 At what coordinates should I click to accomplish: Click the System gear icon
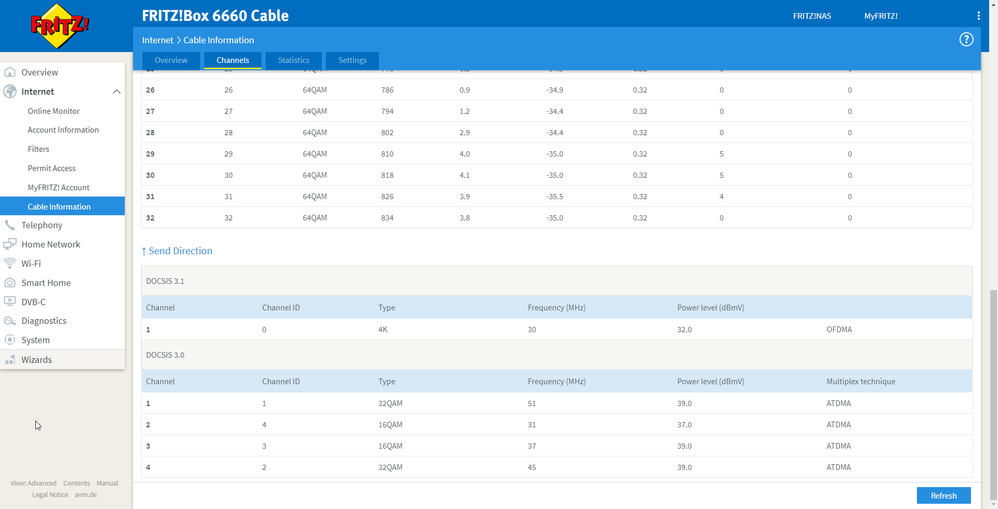click(x=10, y=340)
